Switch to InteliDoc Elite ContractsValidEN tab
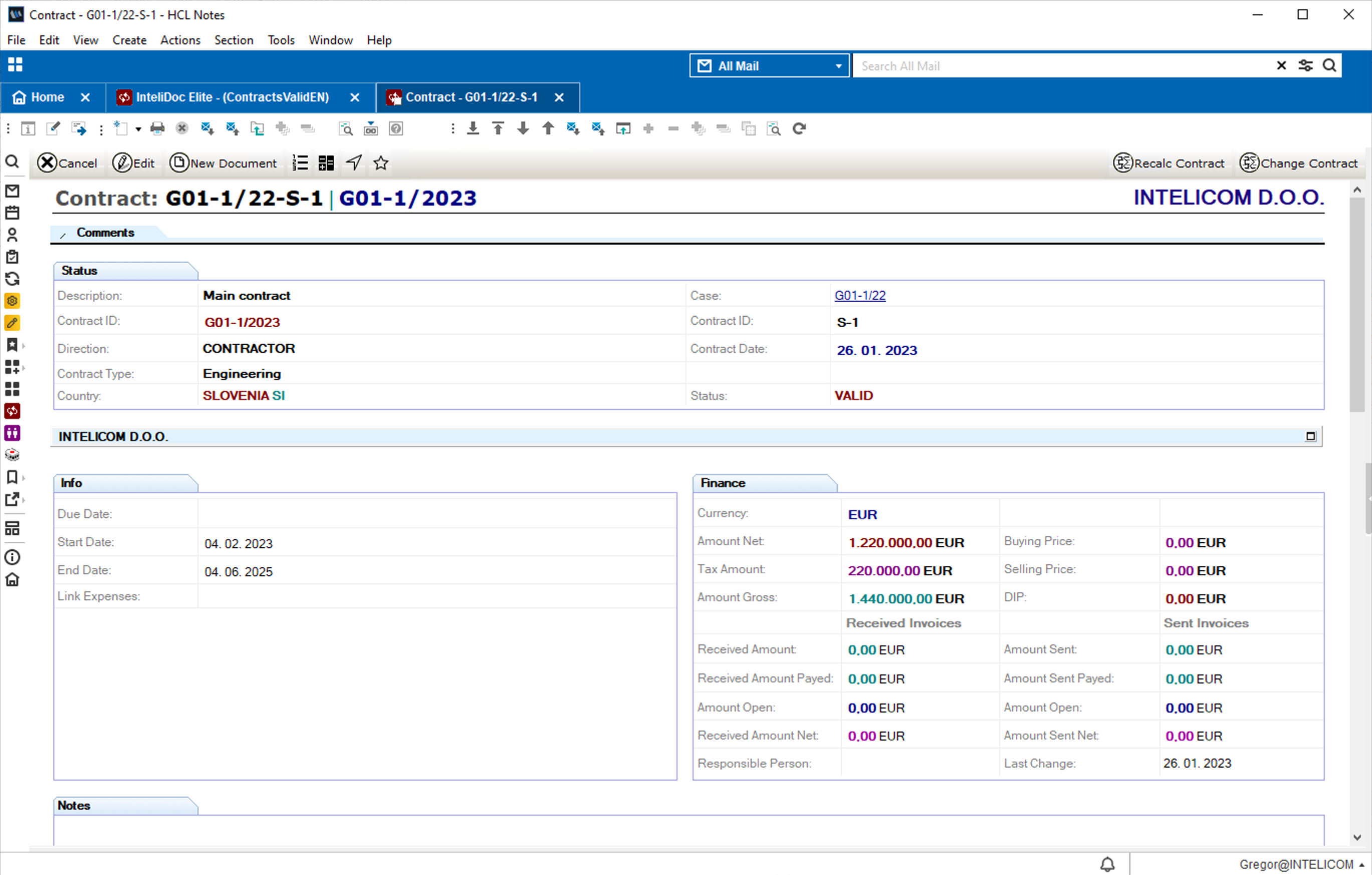This screenshot has width=1372, height=875. tap(233, 97)
